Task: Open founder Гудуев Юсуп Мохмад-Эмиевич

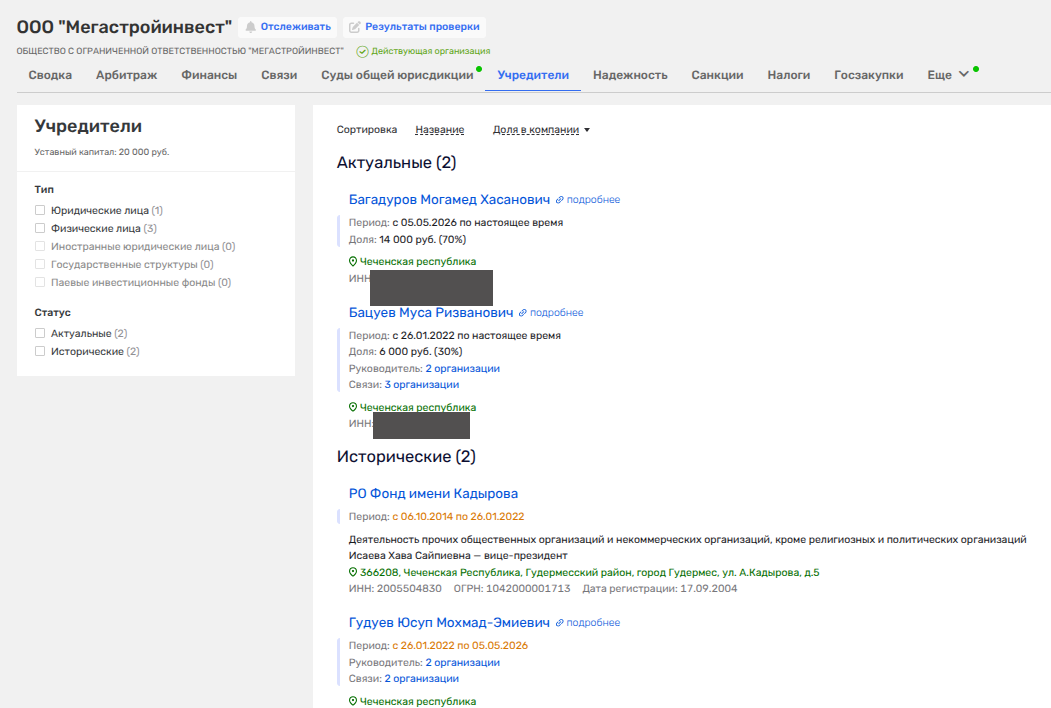Action: coord(449,623)
